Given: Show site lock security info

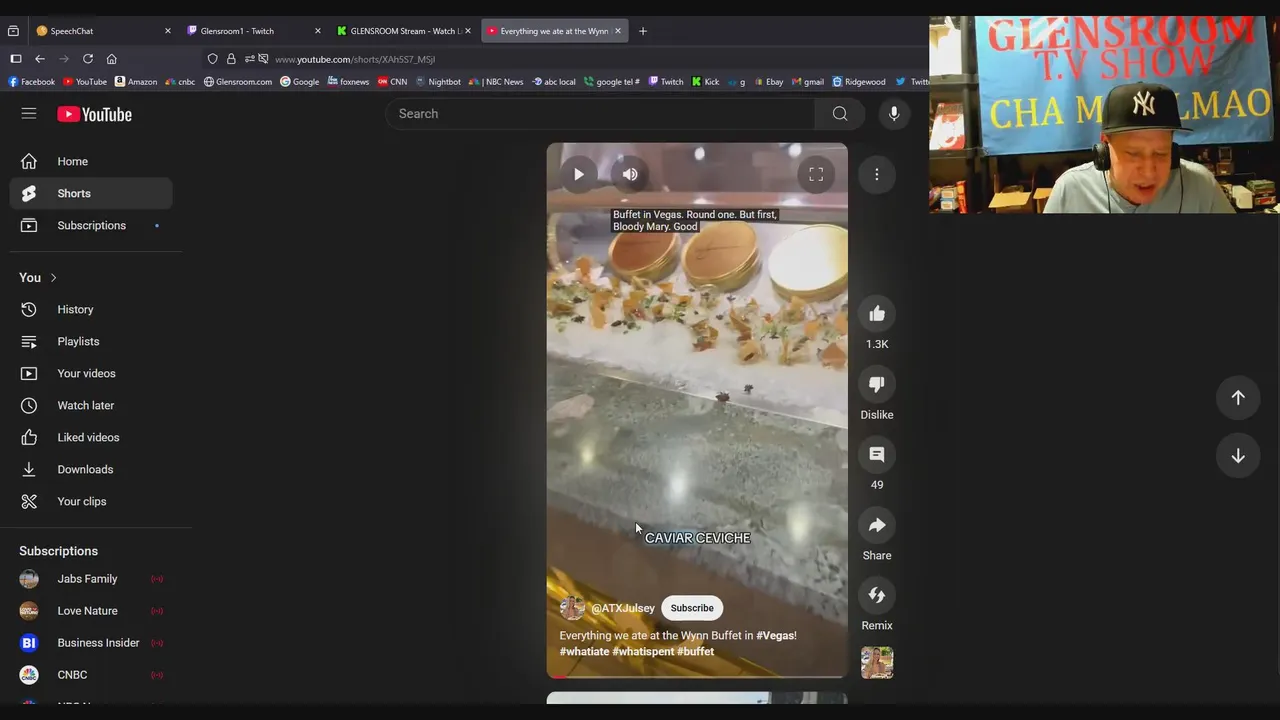Looking at the screenshot, I should [x=231, y=59].
